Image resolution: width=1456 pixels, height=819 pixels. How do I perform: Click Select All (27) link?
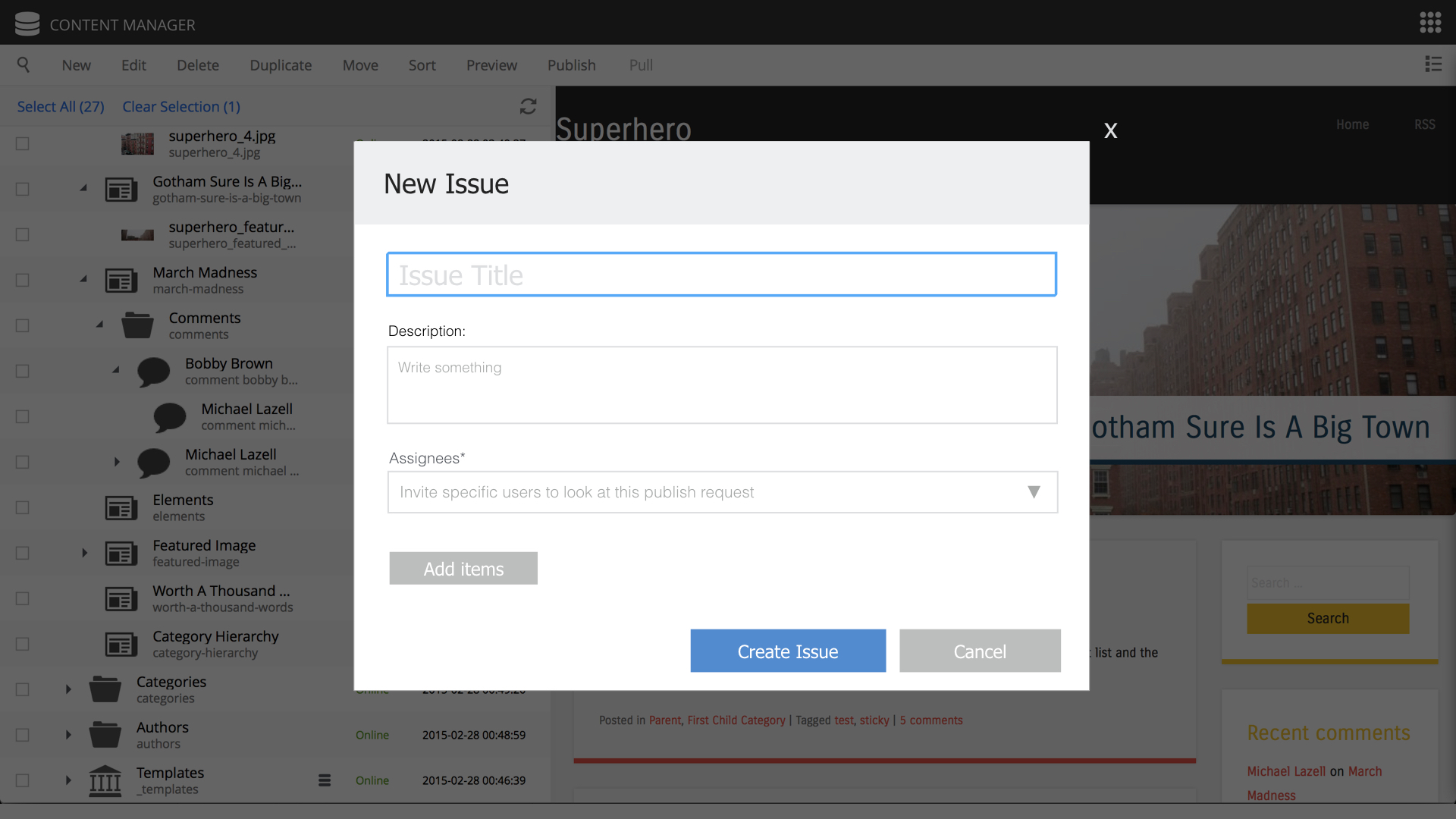tap(61, 107)
